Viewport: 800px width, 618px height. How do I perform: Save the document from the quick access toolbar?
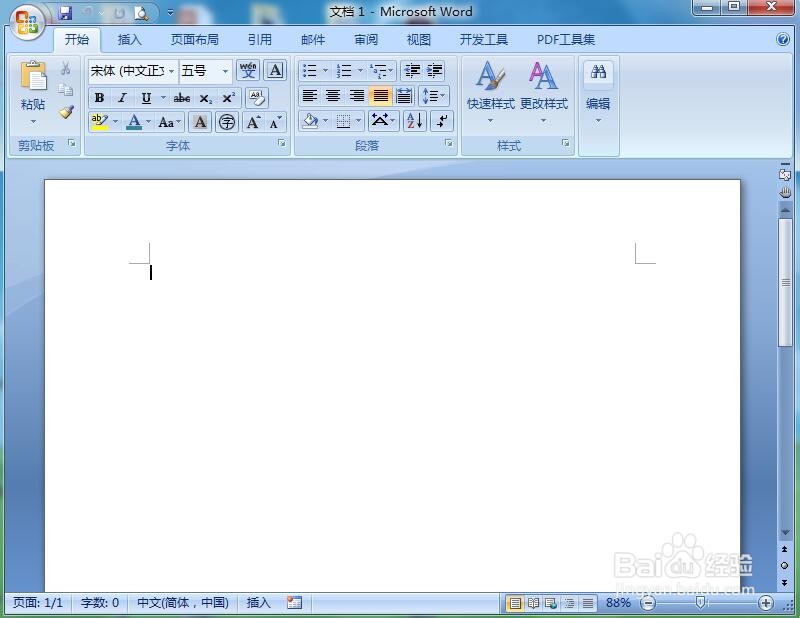pos(65,13)
